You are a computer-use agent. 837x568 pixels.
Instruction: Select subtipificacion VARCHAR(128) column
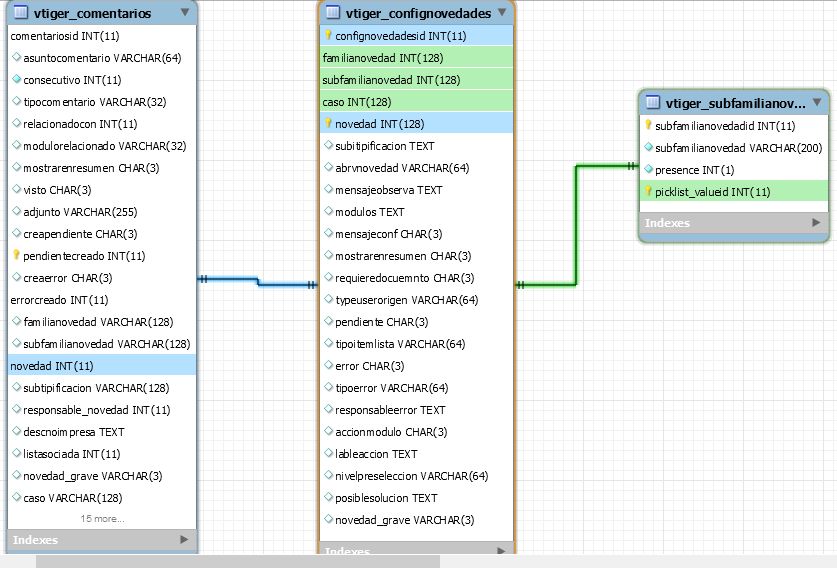coord(102,388)
